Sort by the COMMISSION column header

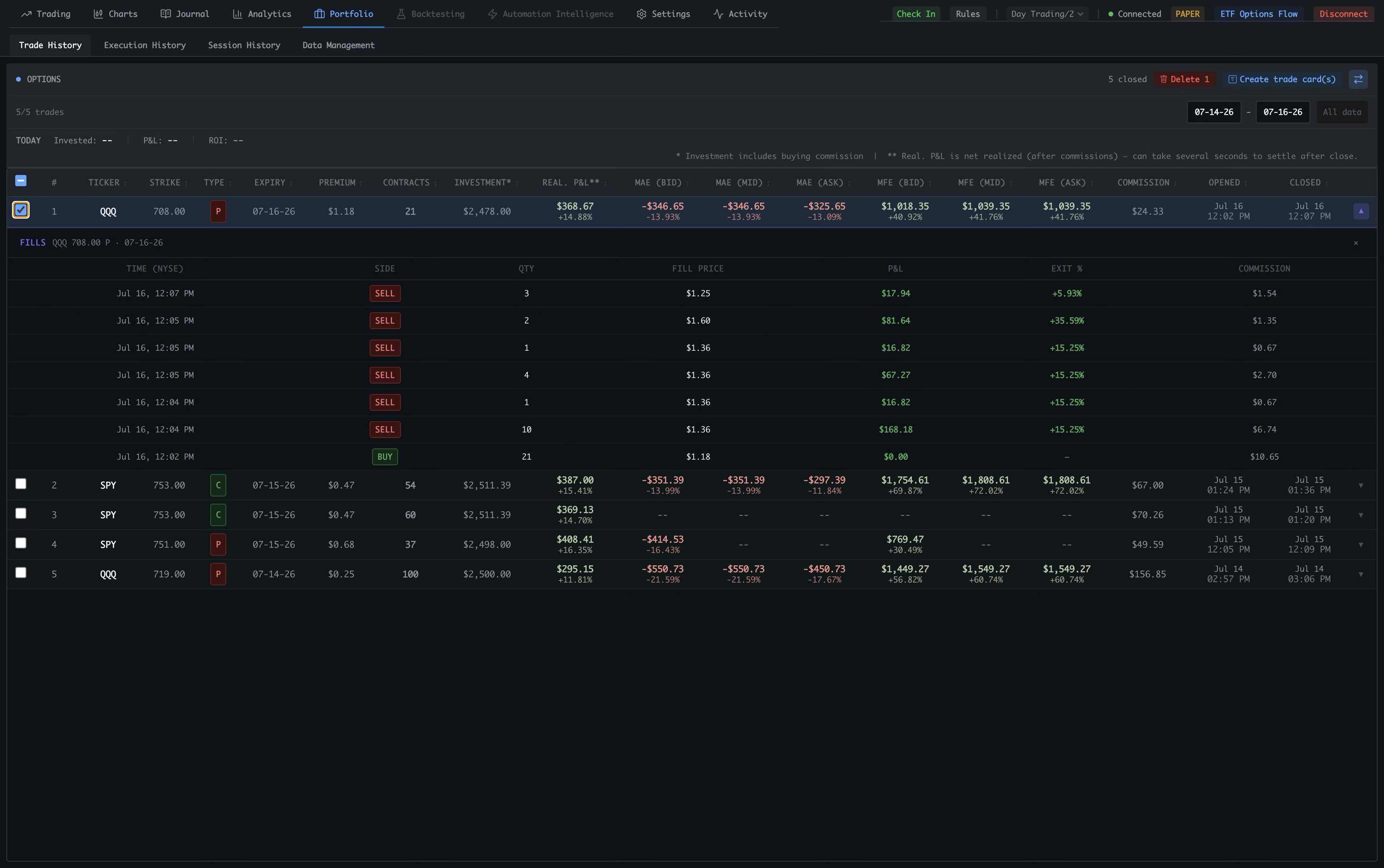pos(1147,183)
